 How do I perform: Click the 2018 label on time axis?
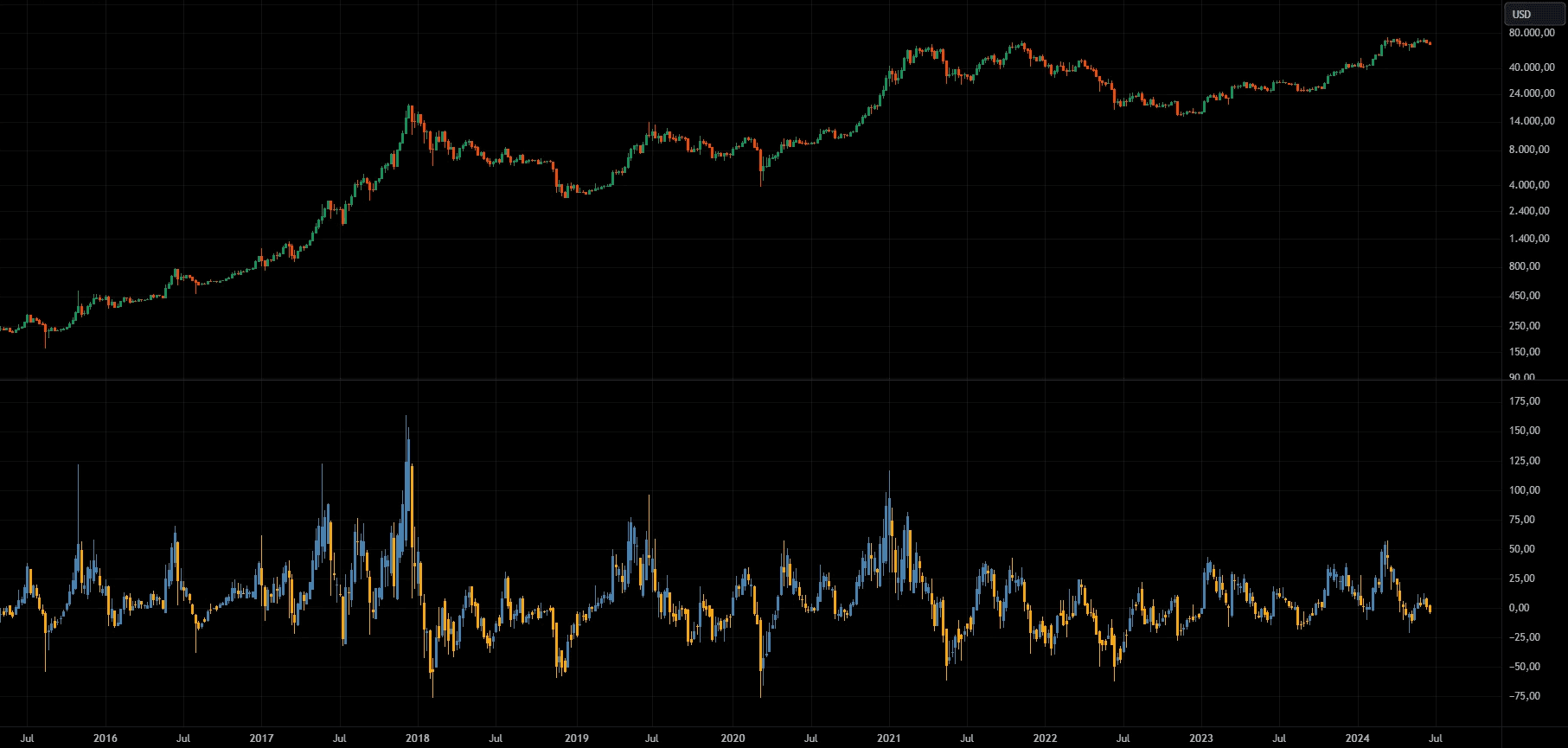[418, 738]
